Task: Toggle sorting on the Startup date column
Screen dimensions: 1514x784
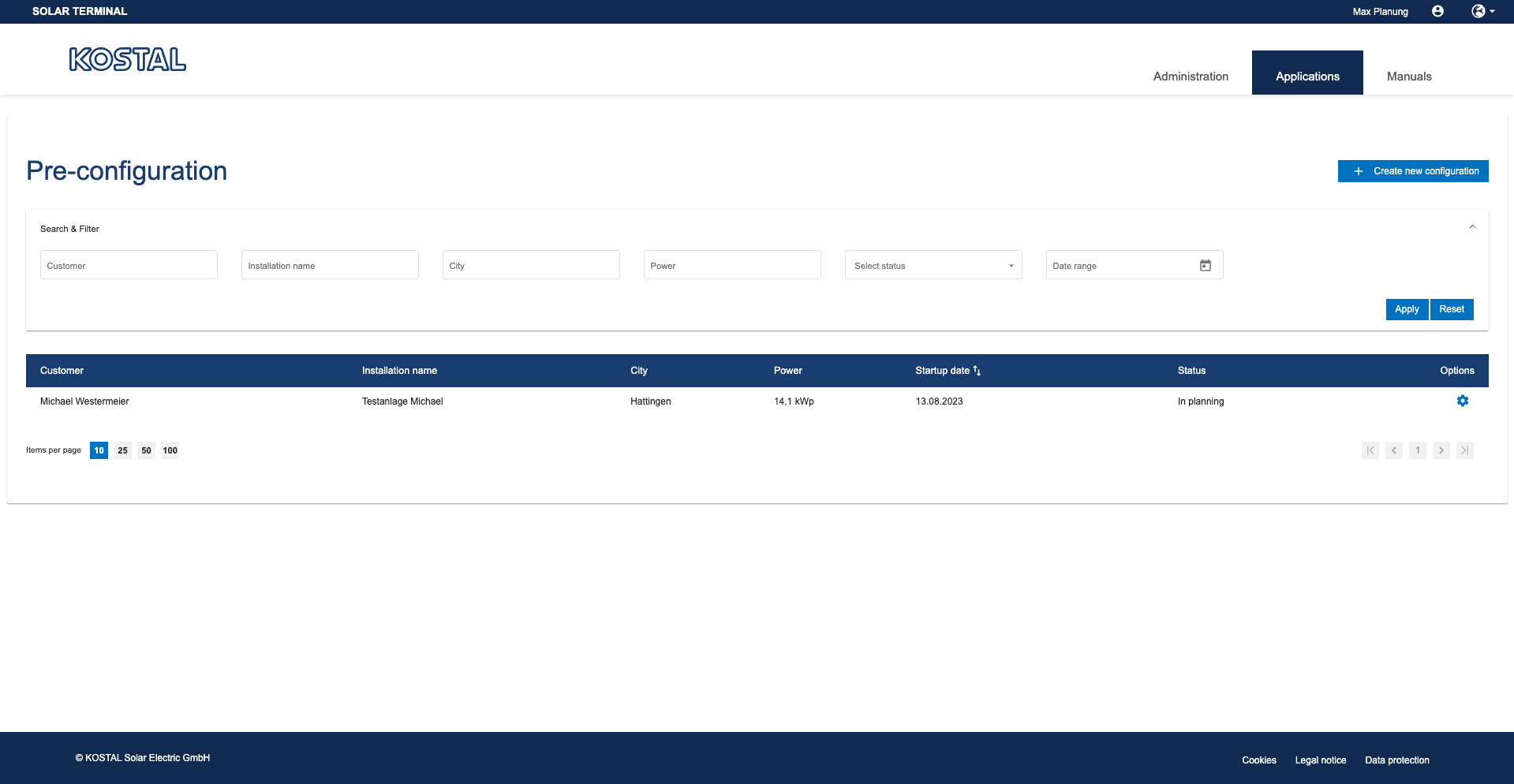Action: 977,370
